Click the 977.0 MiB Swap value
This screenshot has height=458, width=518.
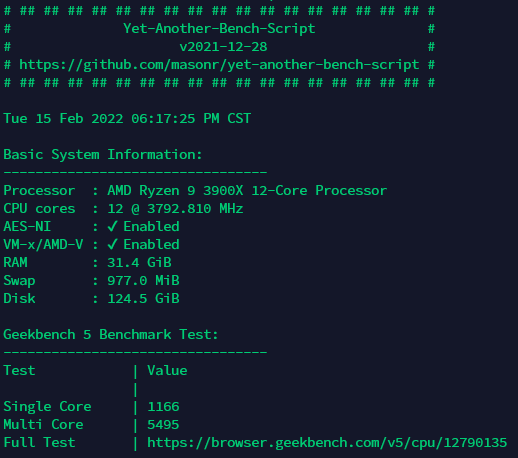click(143, 280)
